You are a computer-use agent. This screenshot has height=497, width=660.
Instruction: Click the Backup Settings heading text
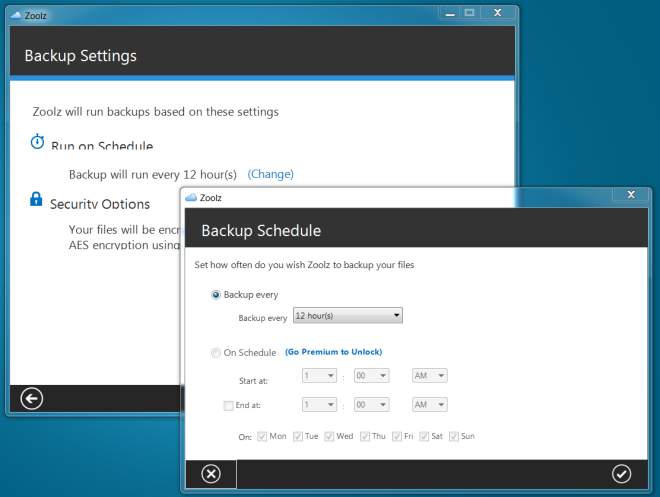click(80, 56)
